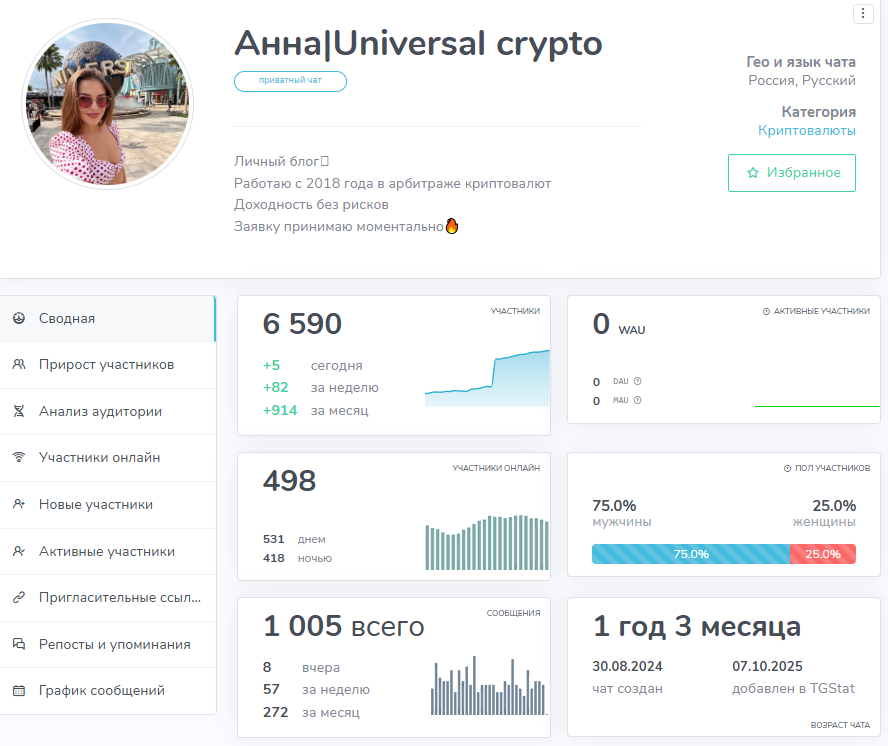Click the star icon in Избранное button

[x=753, y=173]
